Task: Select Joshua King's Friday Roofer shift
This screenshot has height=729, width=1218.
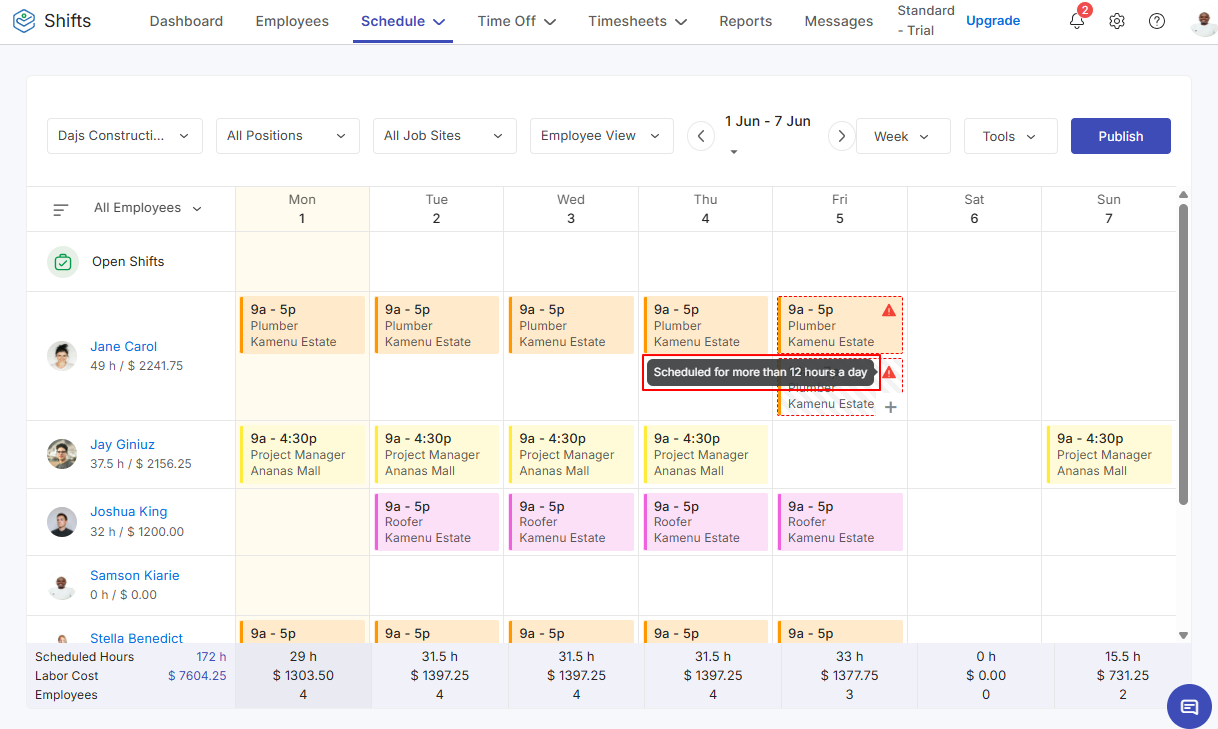Action: (x=840, y=521)
